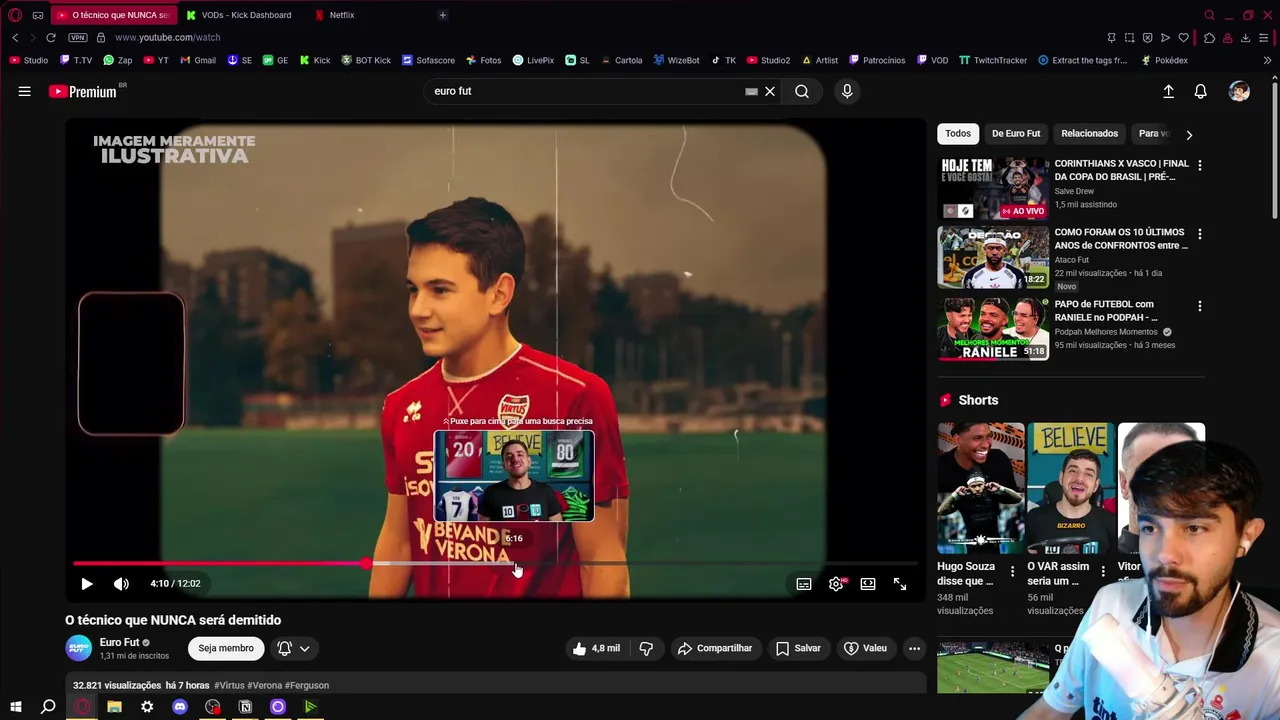Viewport: 1280px width, 720px height.
Task: Open browser extensions cube icon
Action: point(1210,38)
